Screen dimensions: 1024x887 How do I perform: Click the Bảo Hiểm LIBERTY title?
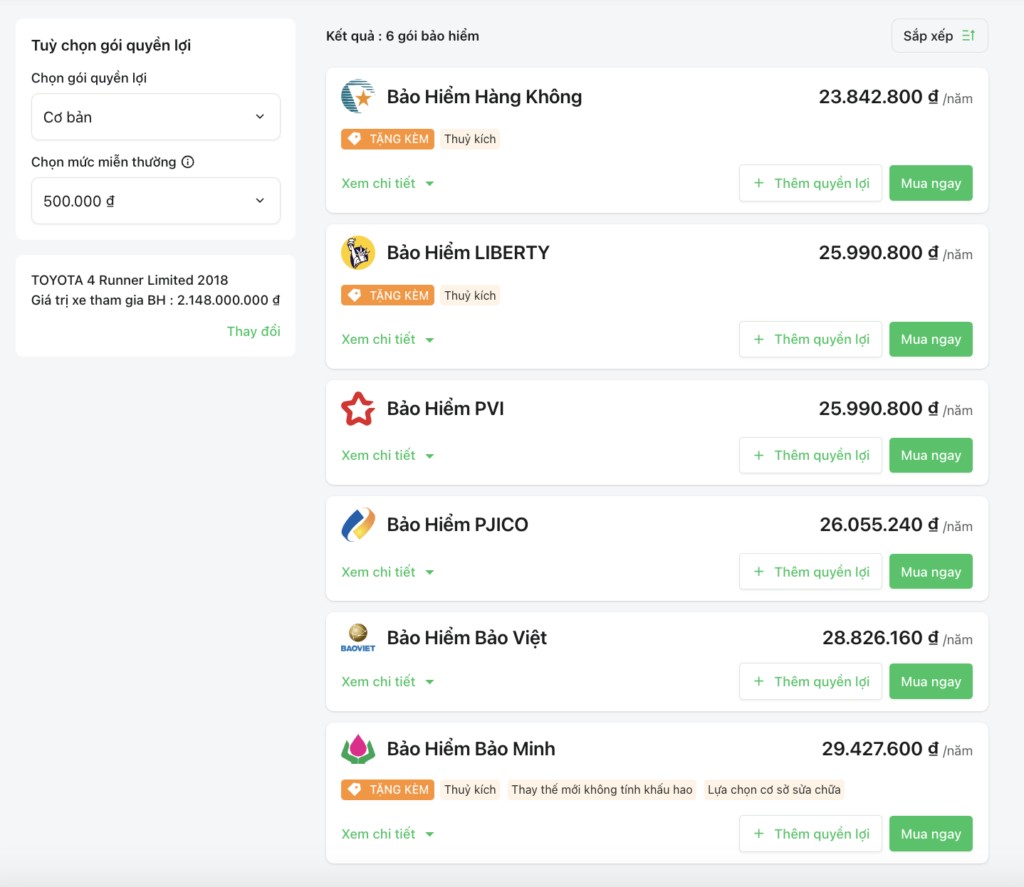click(x=468, y=253)
